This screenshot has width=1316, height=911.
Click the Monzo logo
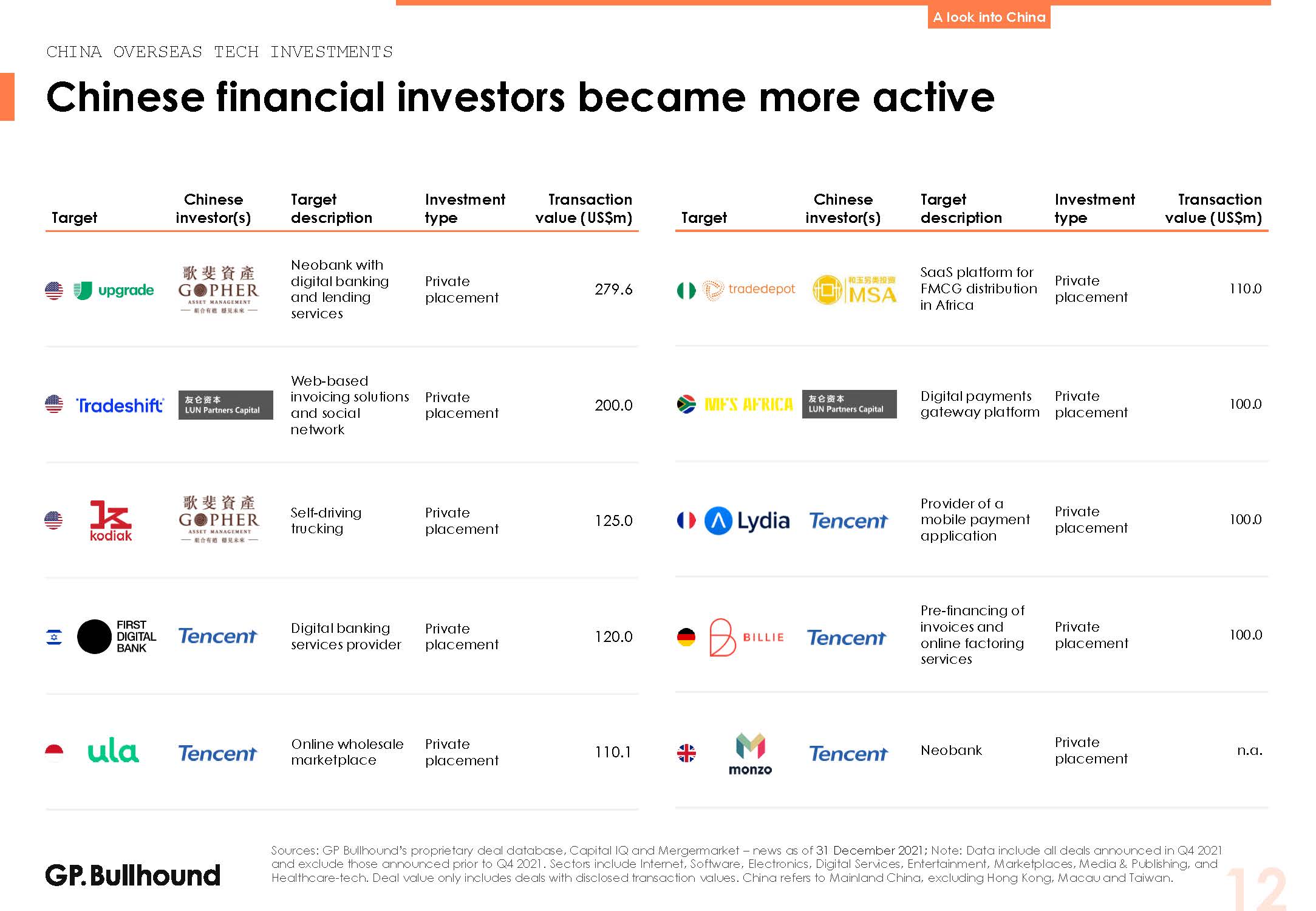(750, 754)
